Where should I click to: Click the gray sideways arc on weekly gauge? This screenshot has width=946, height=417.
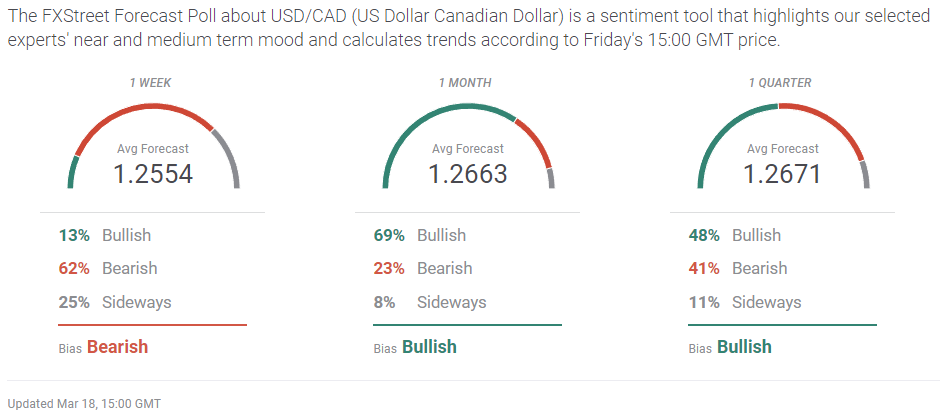230,155
